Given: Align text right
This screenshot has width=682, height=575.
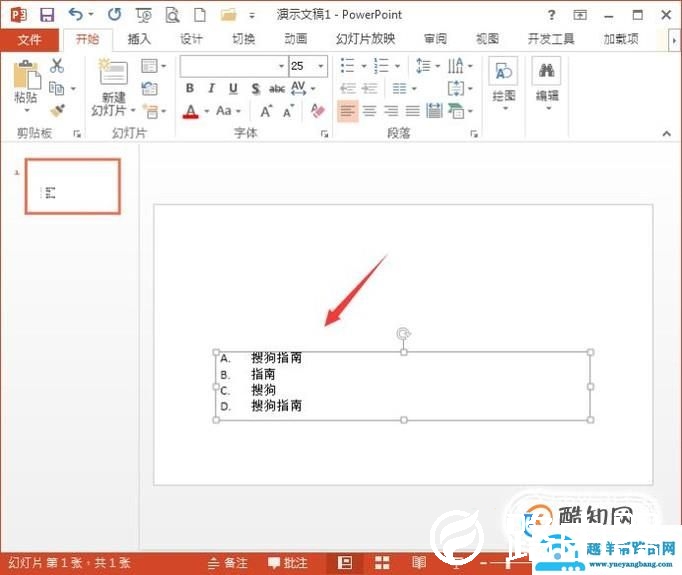Looking at the screenshot, I should tap(391, 111).
